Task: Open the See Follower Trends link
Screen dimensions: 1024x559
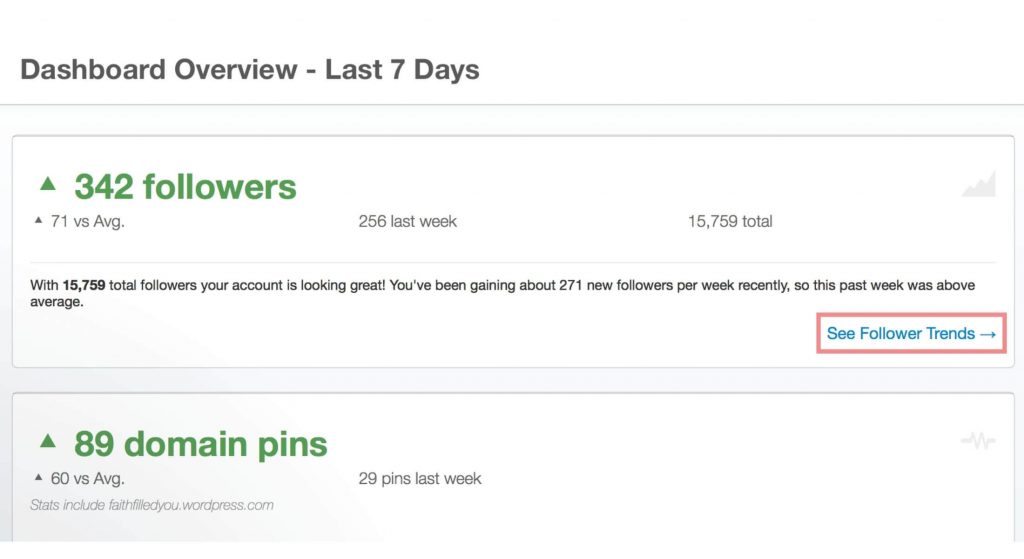Action: pos(911,333)
